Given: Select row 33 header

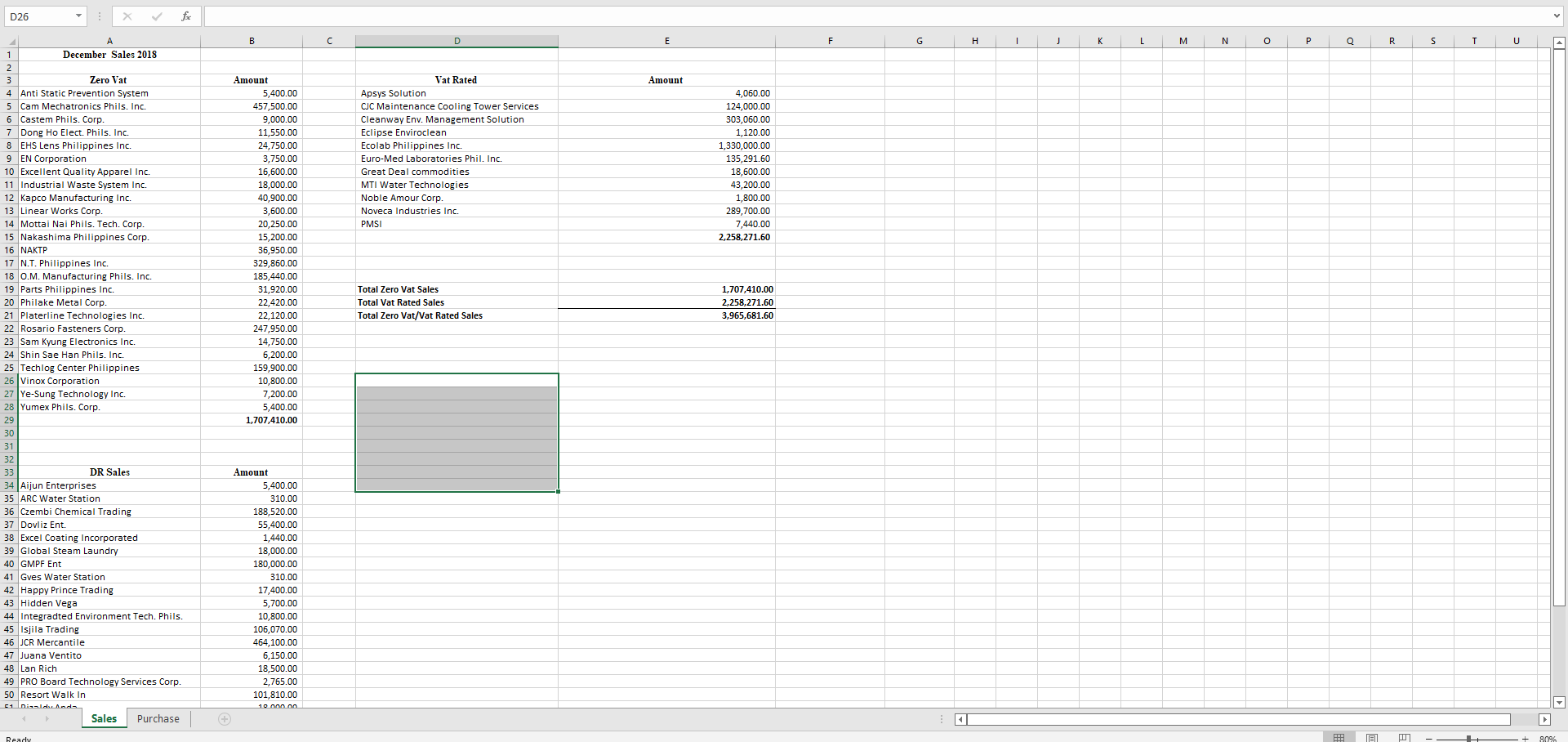Looking at the screenshot, I should pos(9,472).
